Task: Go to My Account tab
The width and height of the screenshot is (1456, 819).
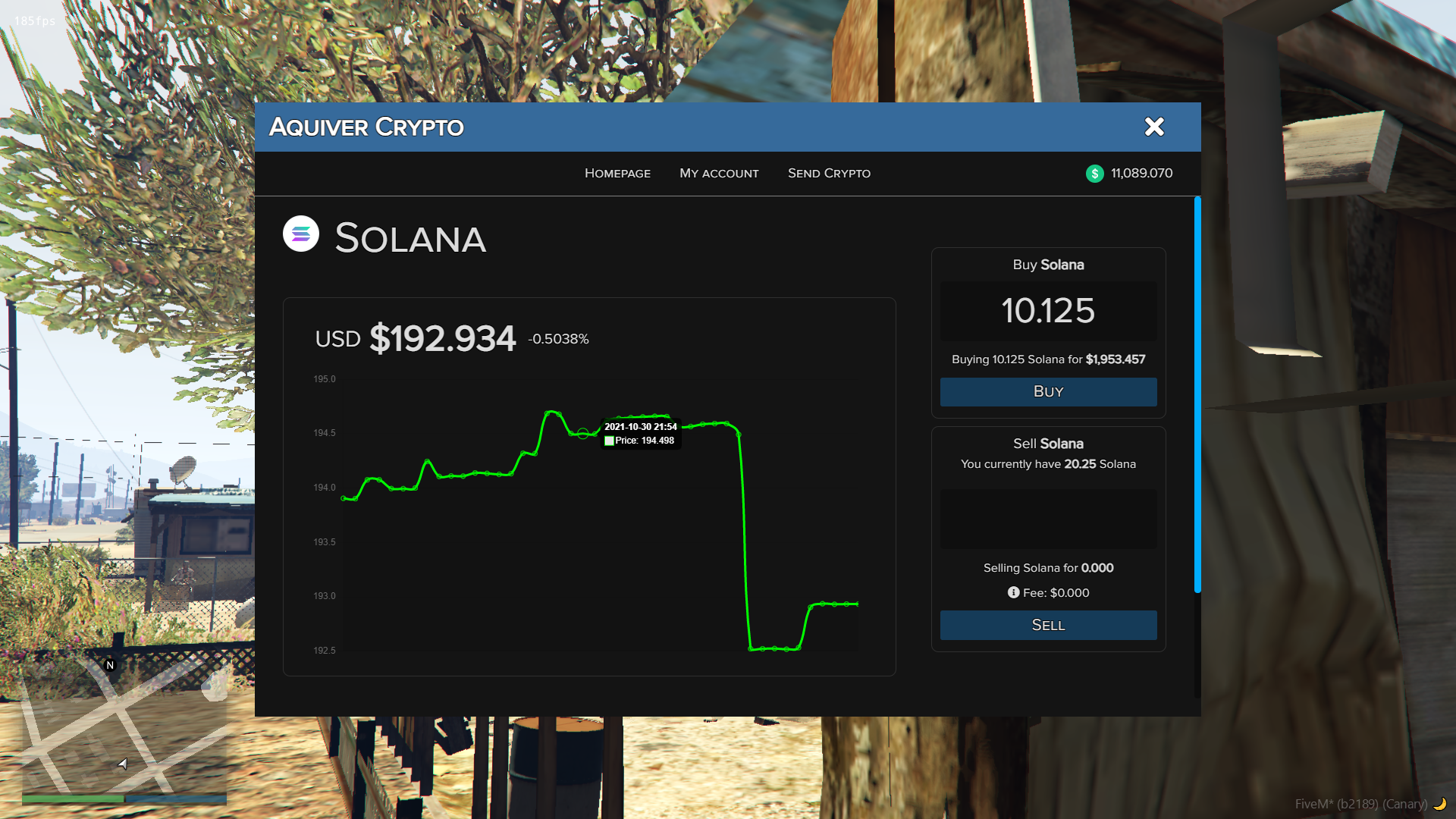Action: click(x=719, y=174)
